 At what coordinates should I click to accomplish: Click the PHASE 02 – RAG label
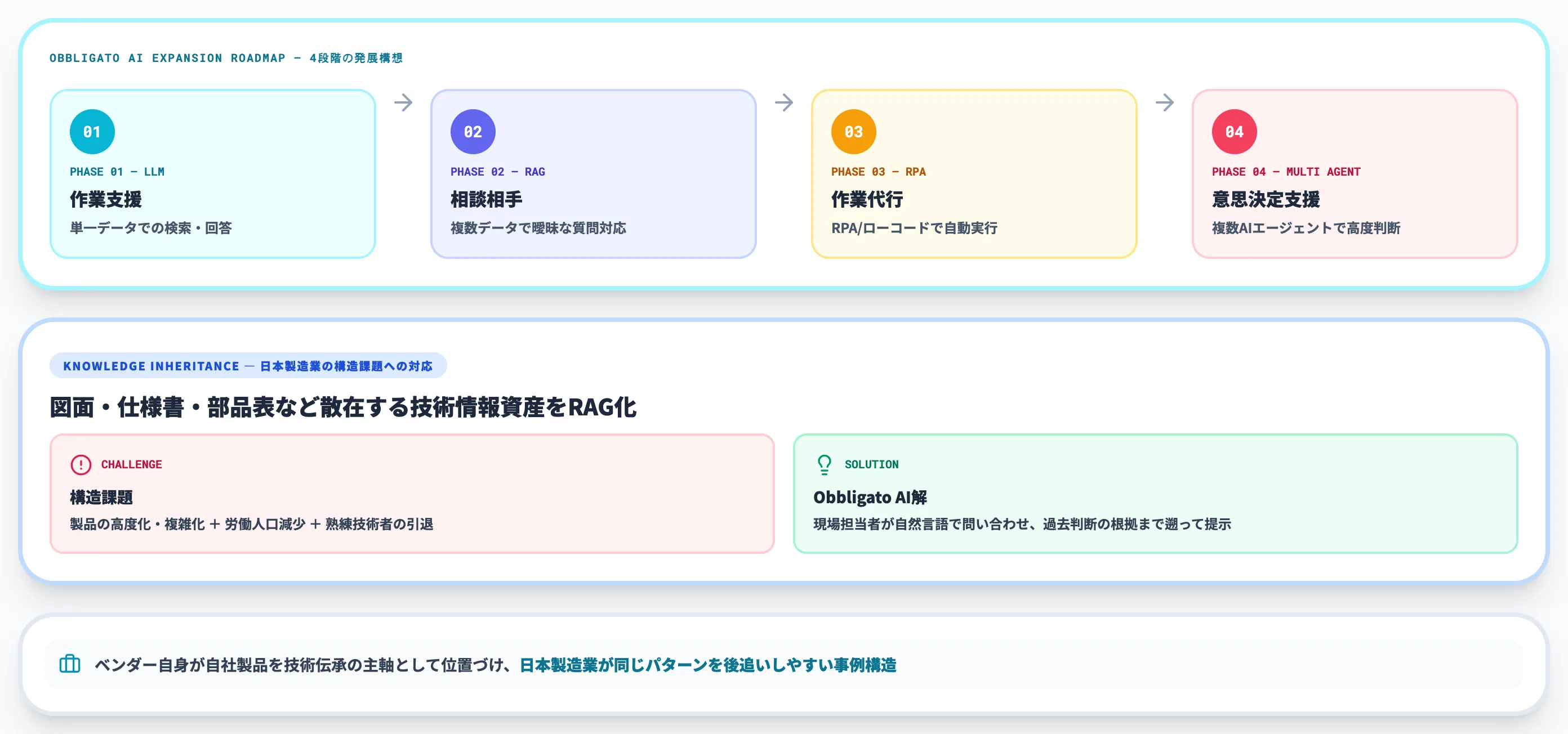[x=498, y=172]
